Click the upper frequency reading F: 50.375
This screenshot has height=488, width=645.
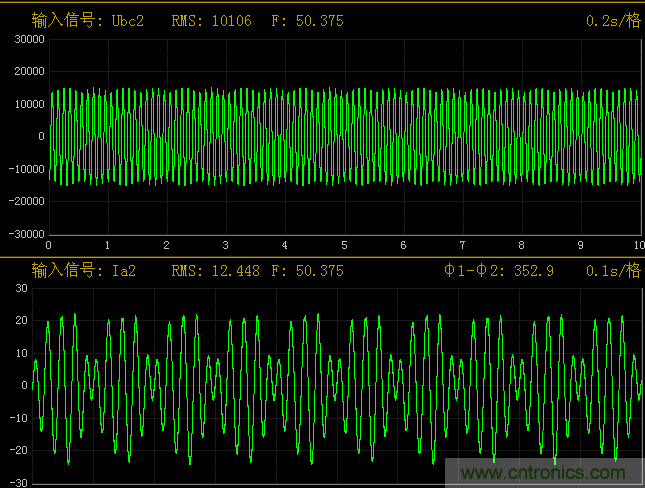[308, 21]
